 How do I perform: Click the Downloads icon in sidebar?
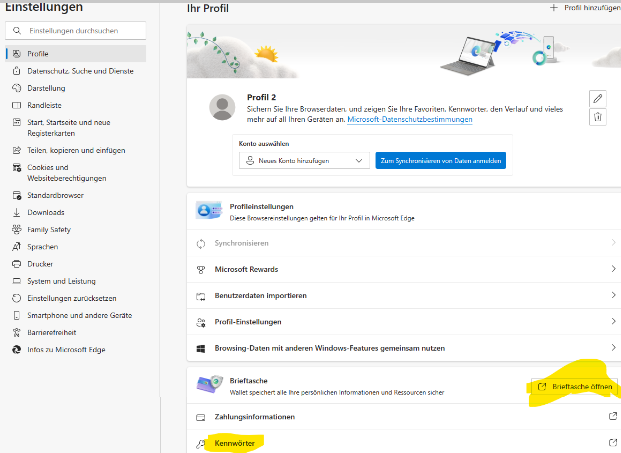tap(17, 212)
